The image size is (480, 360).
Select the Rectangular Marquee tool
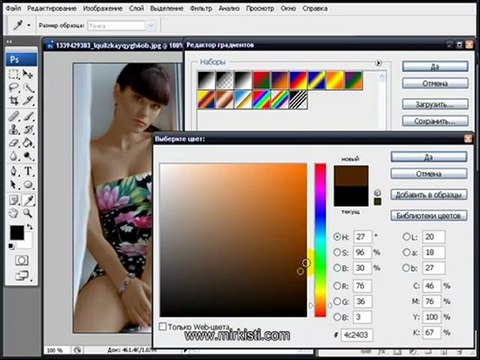[x=14, y=74]
